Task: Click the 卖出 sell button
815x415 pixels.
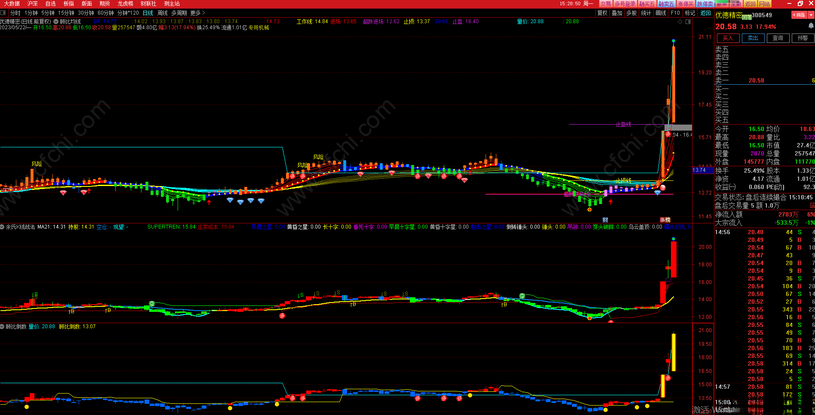Action: point(753,38)
